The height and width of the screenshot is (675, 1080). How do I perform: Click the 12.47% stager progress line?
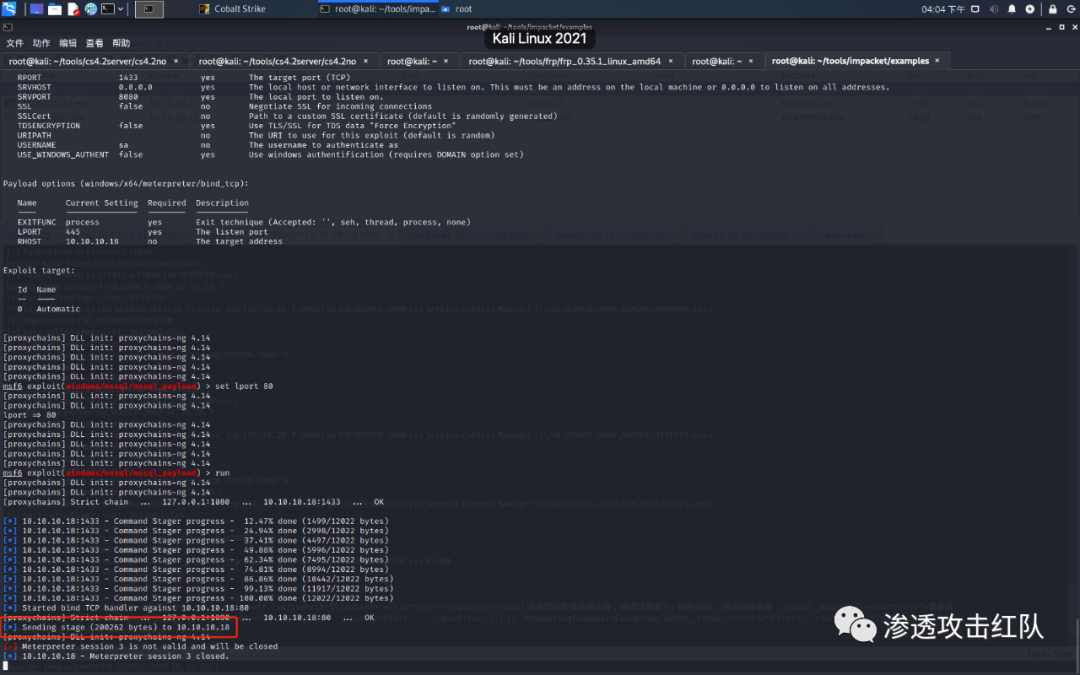[196, 521]
